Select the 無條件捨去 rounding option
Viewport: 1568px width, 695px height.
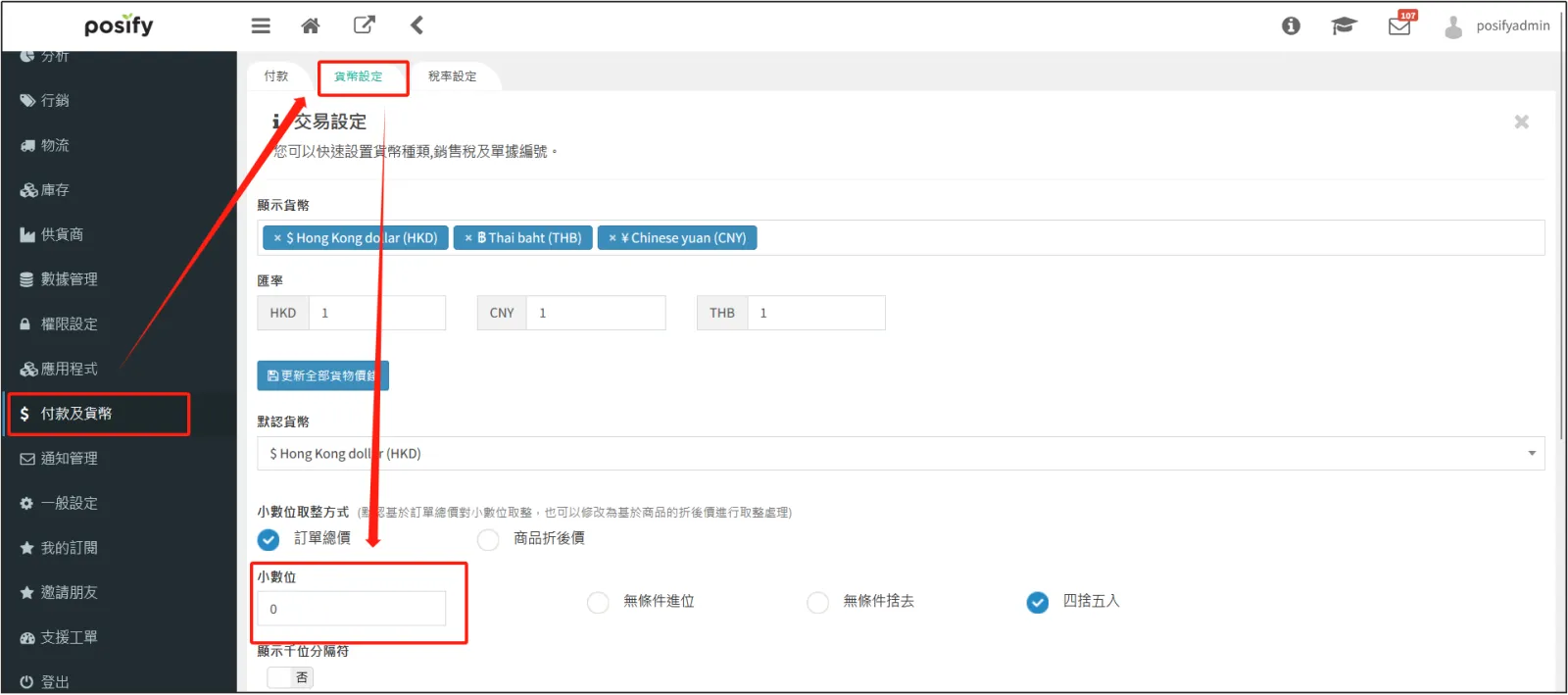[817, 602]
